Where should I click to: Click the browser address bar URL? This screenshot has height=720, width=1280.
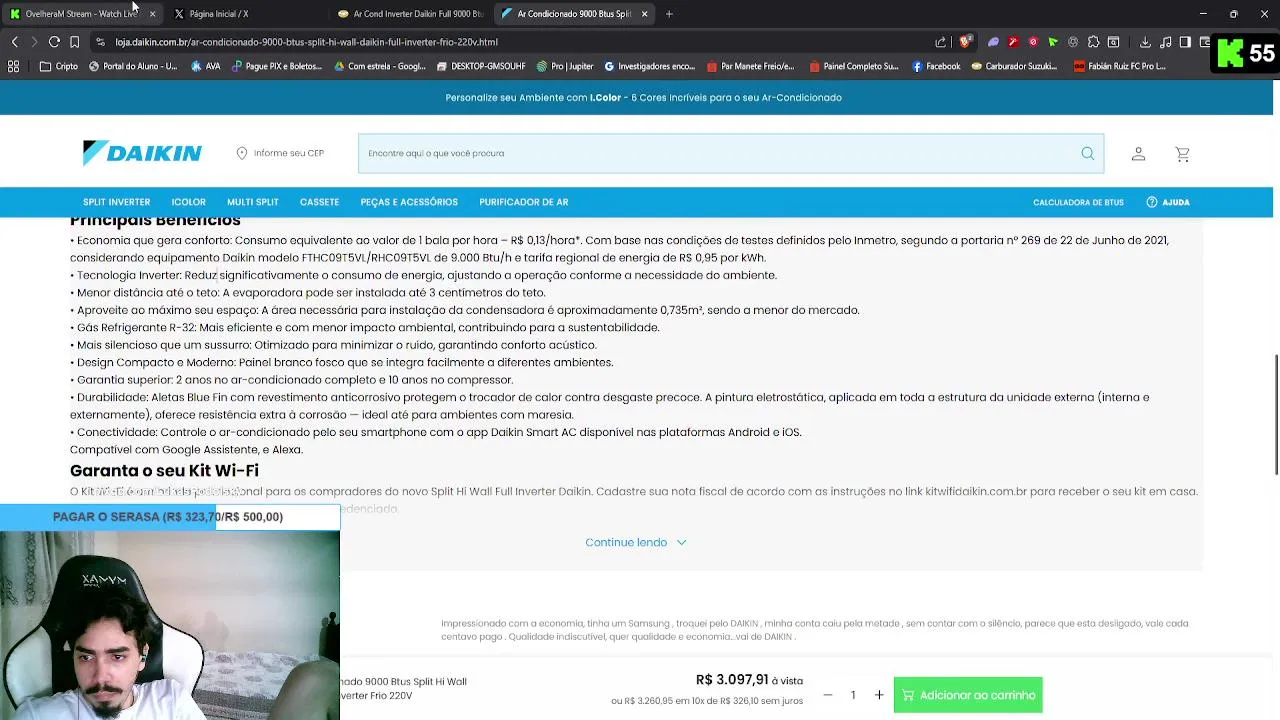coord(306,42)
